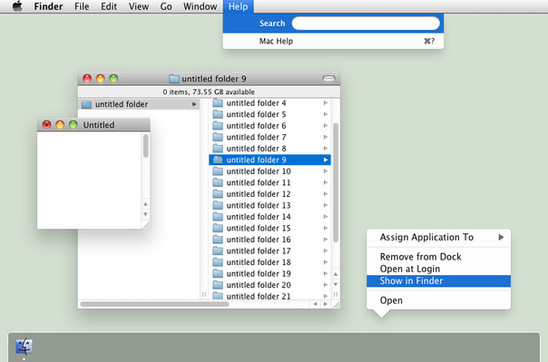Select untitled folder in first column
Image resolution: width=548 pixels, height=362 pixels.
tap(138, 104)
